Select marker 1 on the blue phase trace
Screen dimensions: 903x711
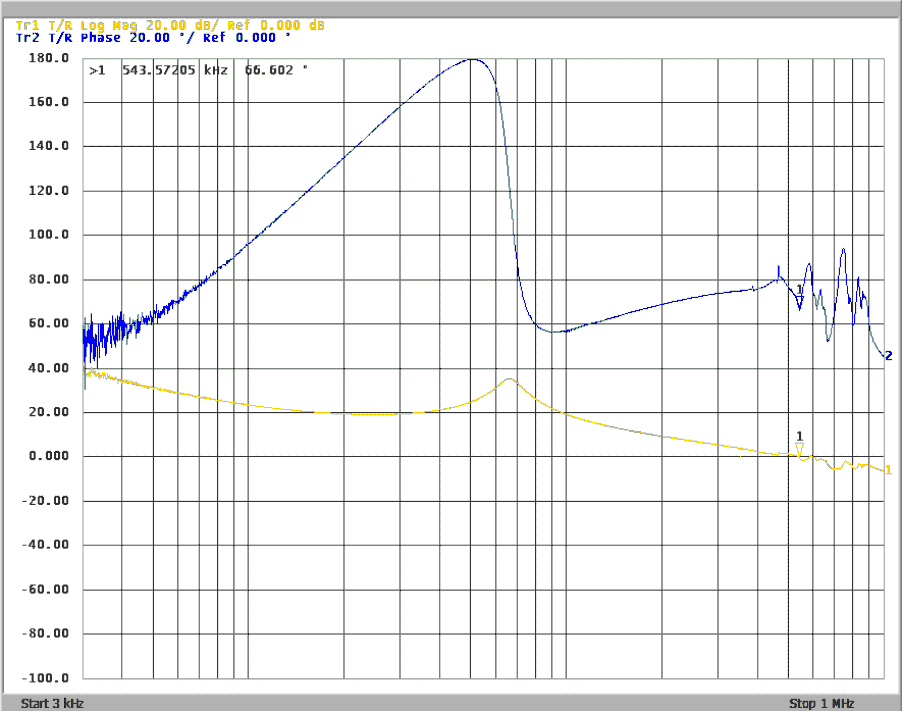[x=799, y=291]
